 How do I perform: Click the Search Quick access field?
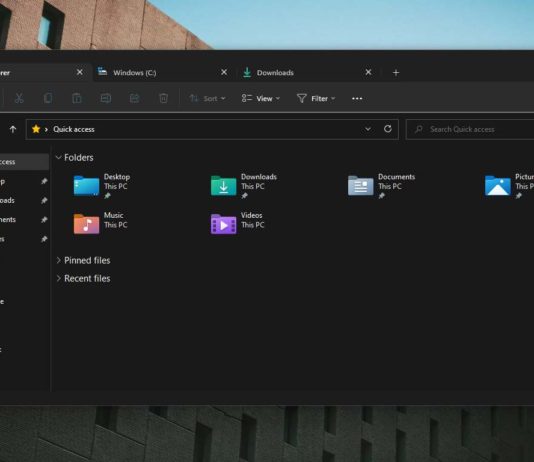(x=470, y=129)
